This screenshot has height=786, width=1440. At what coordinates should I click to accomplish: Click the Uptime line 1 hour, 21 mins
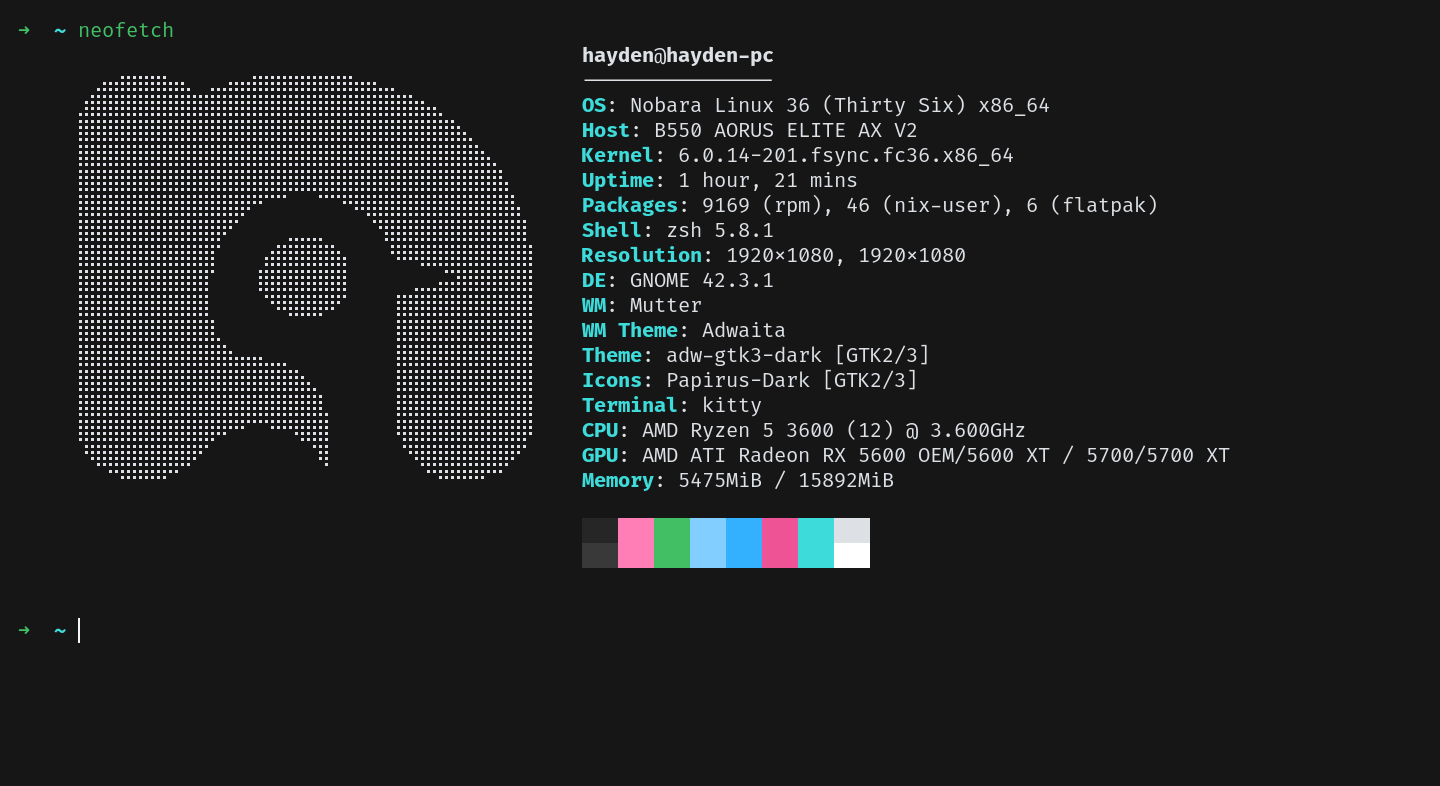[720, 180]
